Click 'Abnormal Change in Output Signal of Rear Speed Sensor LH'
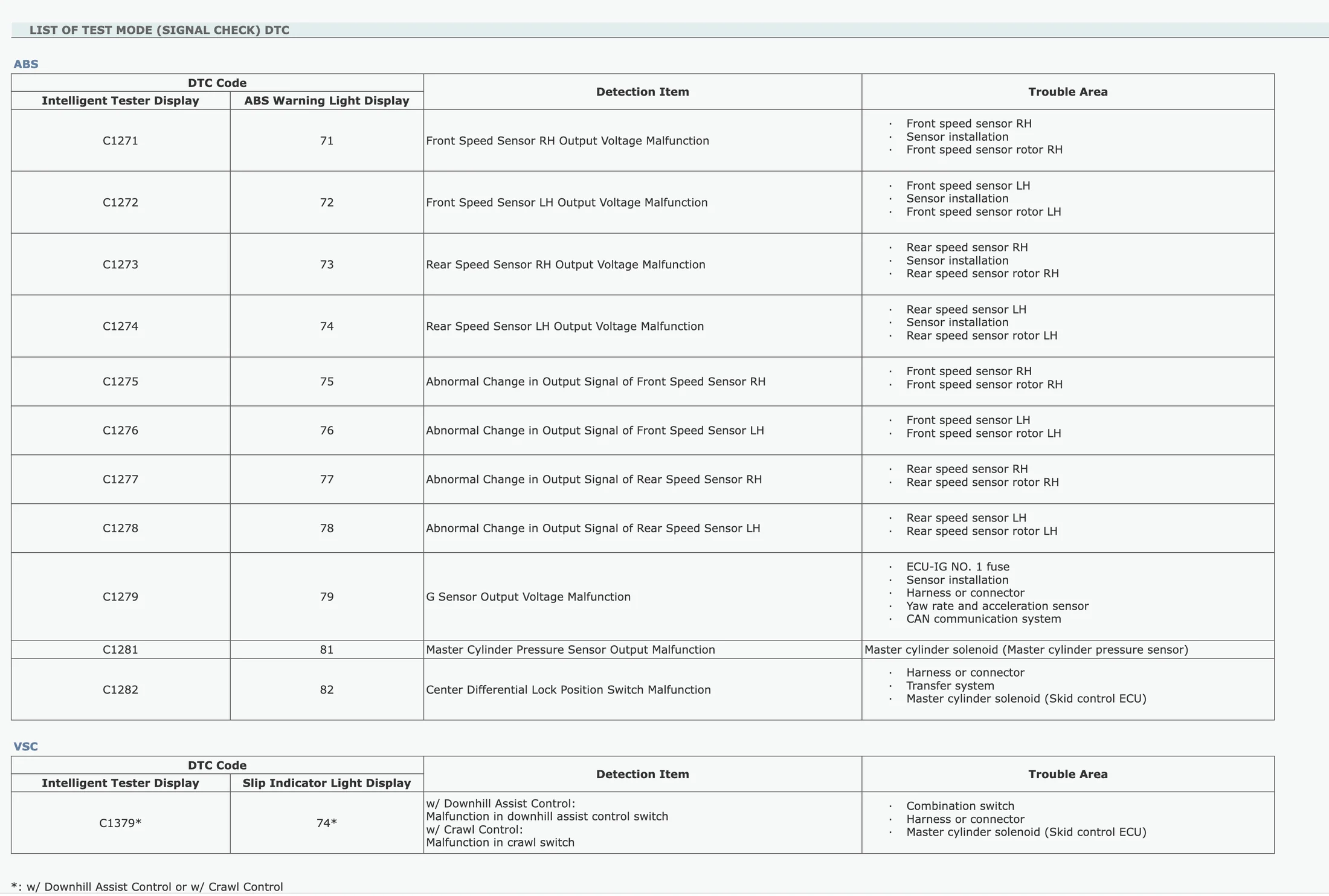 coord(593,529)
